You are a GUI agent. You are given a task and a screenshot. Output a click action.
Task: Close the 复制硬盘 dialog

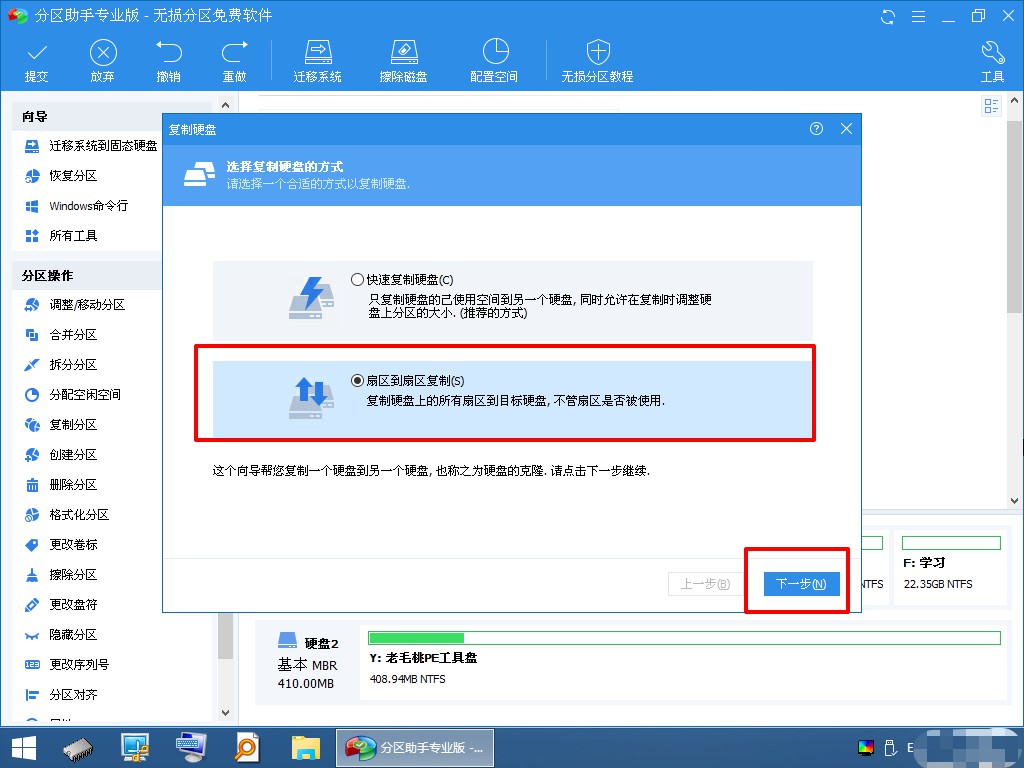[x=846, y=129]
